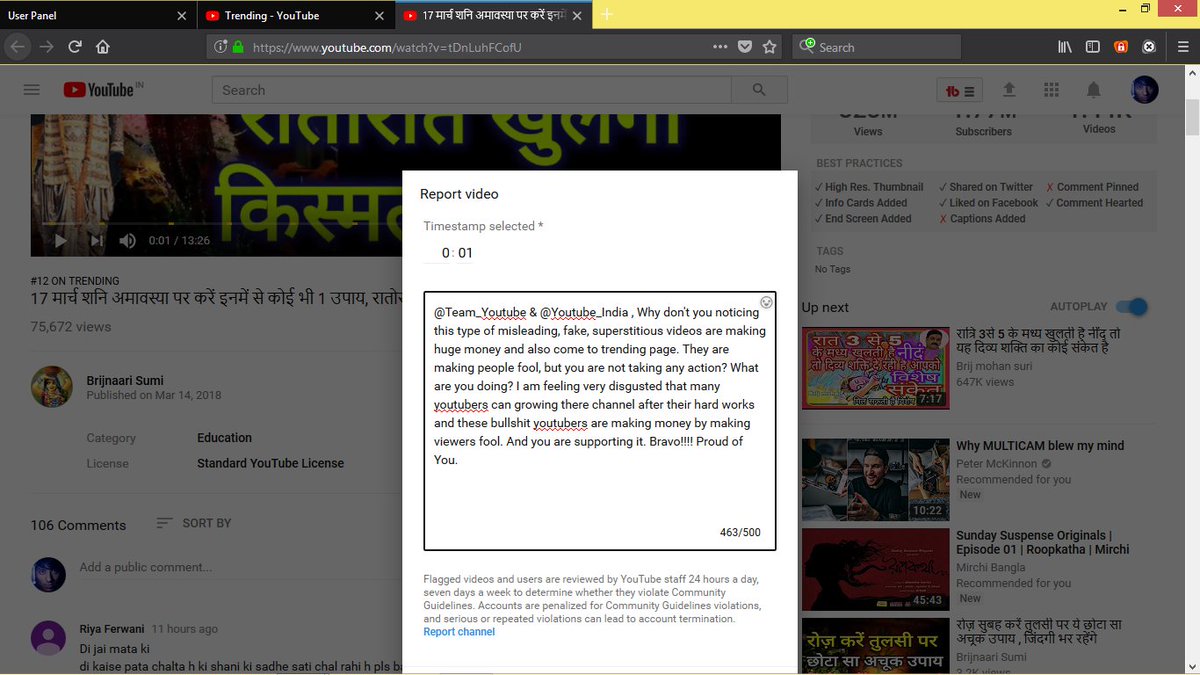Viewport: 1200px width, 675px height.
Task: Open the Sunday Suspense Originals video thumbnail
Action: coord(875,569)
